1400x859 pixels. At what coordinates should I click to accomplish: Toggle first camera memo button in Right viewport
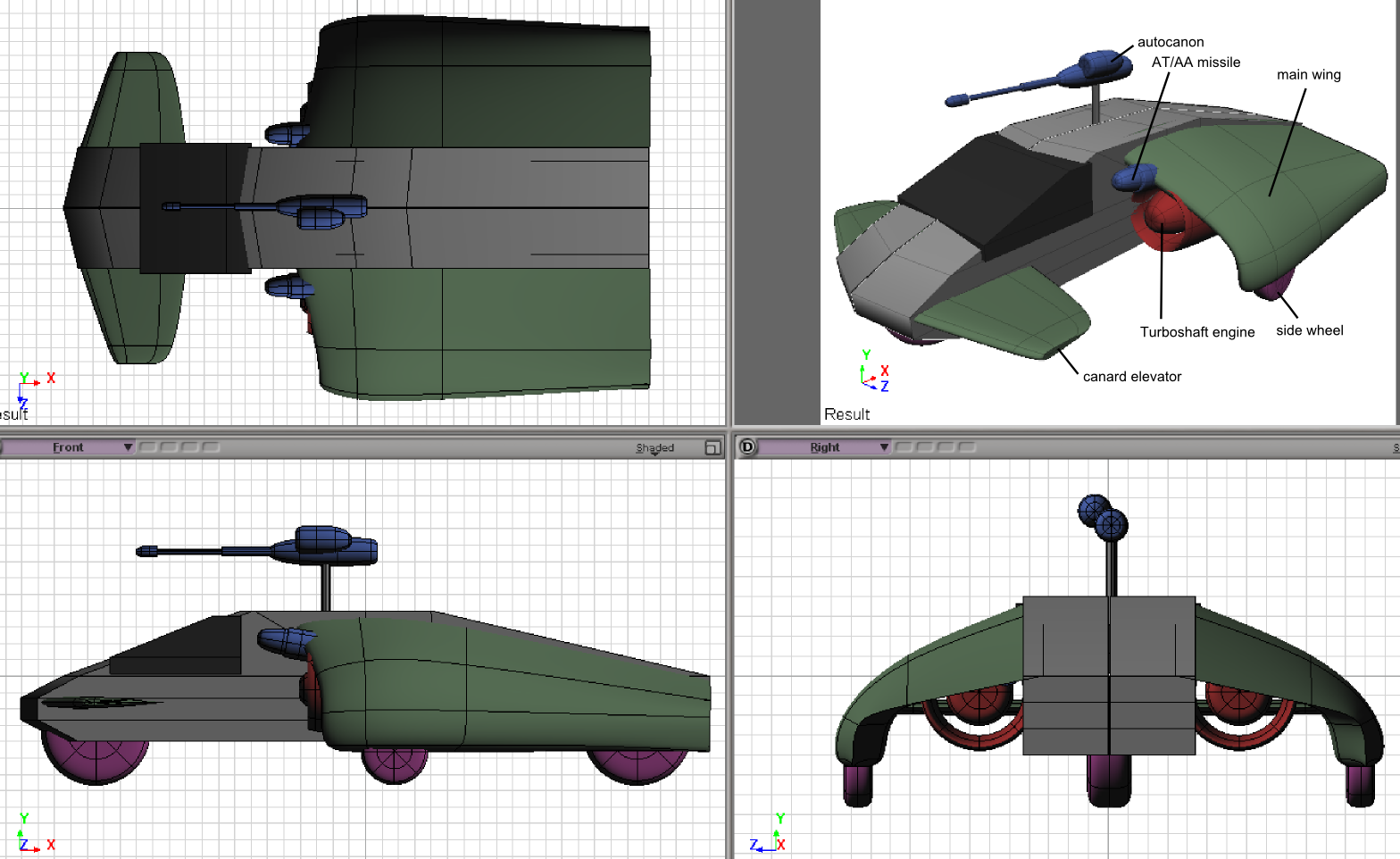coord(903,447)
